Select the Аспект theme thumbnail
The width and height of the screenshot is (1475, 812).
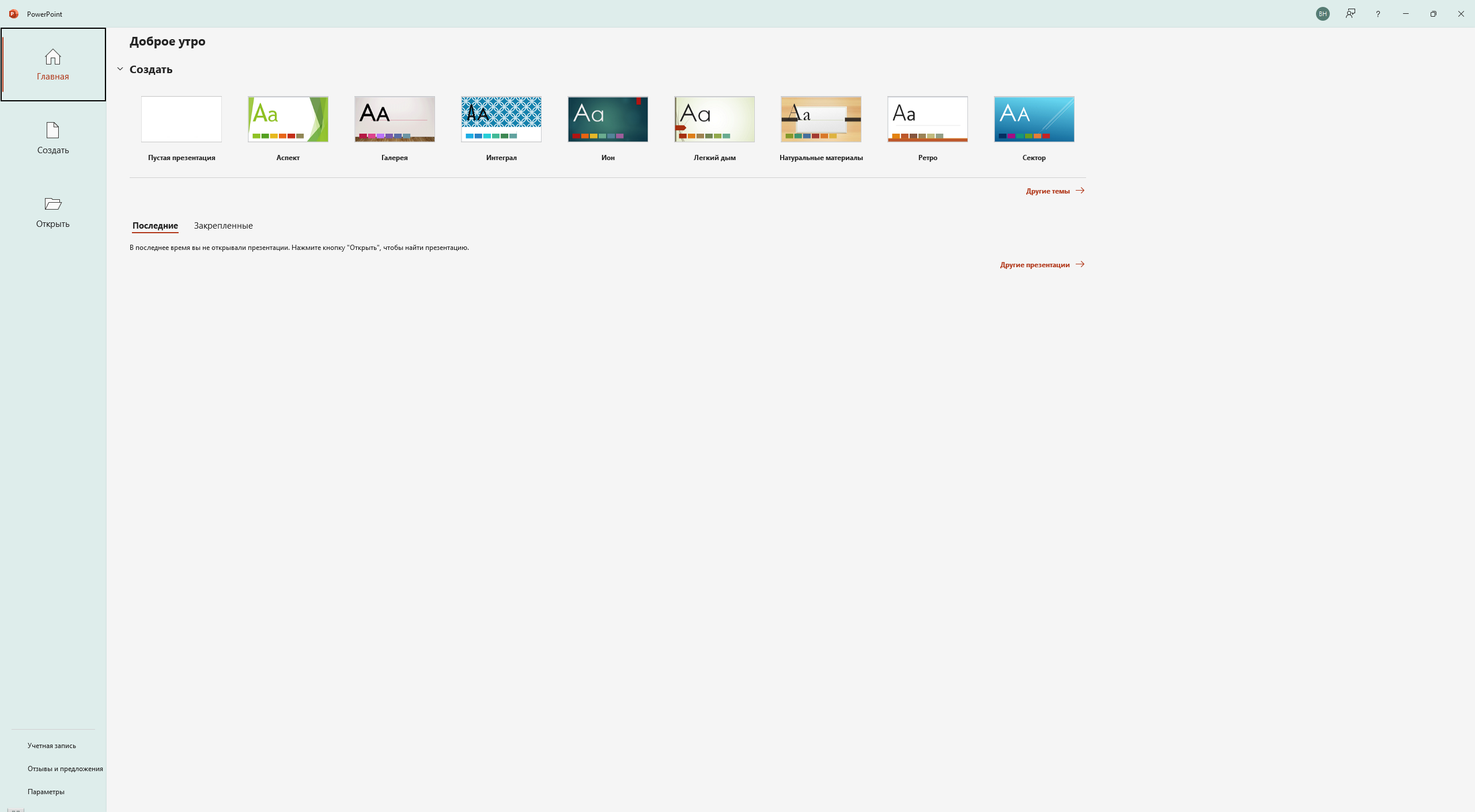(288, 119)
